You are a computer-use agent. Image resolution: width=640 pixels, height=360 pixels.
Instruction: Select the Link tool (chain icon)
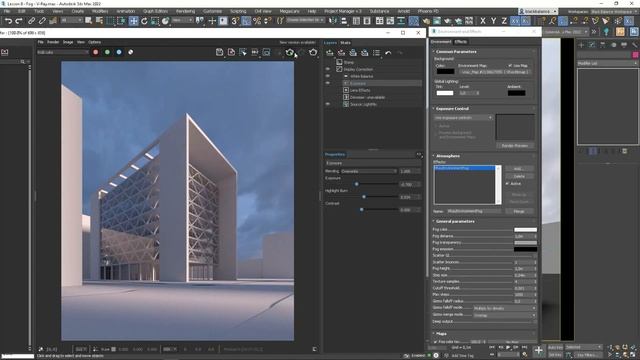[31, 21]
